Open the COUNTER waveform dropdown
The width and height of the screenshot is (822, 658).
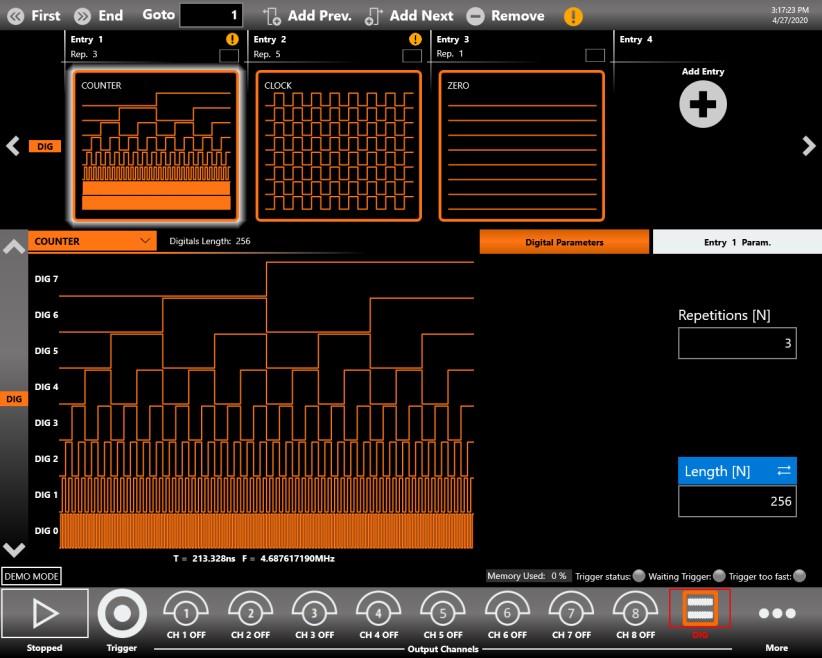coord(92,241)
